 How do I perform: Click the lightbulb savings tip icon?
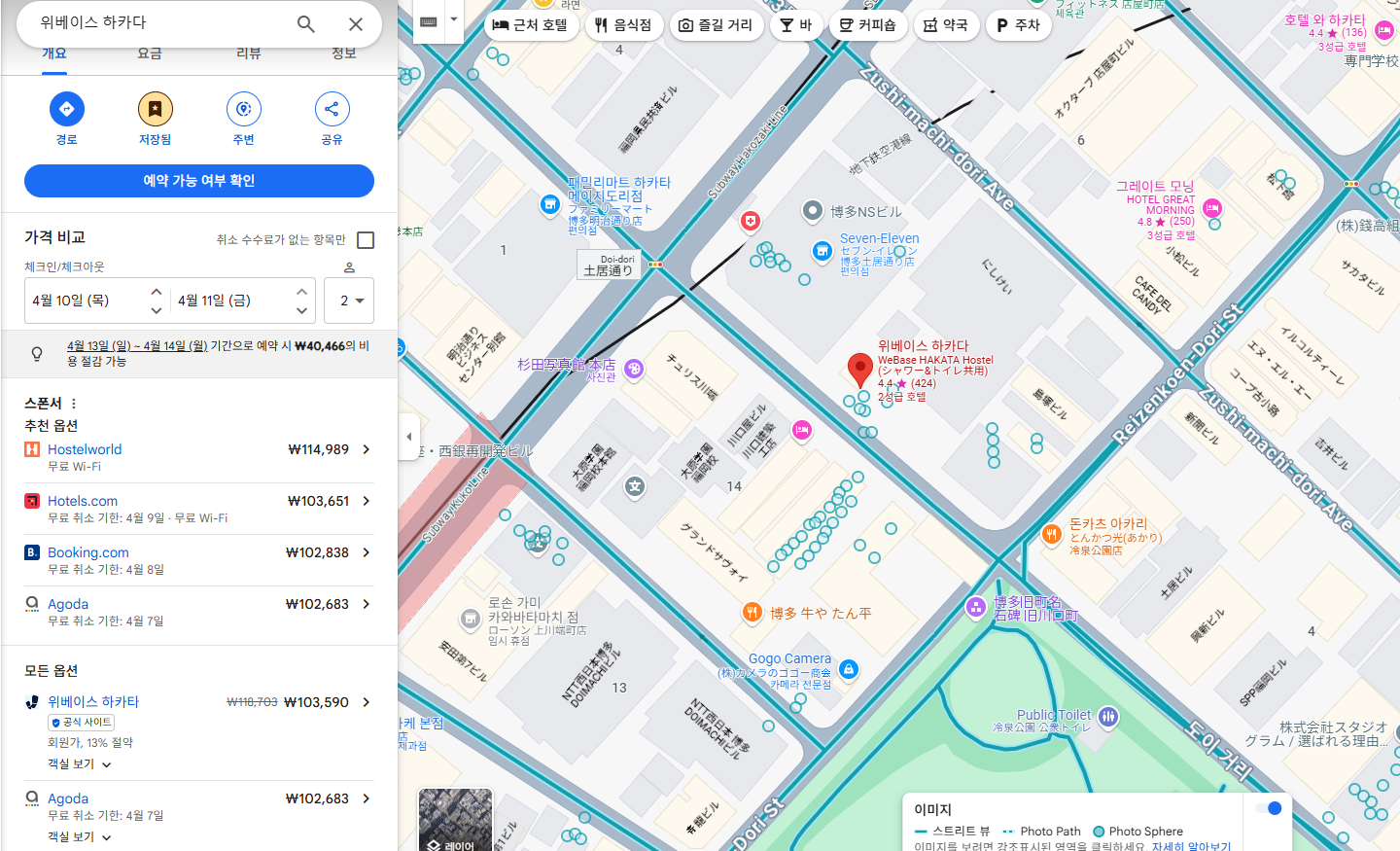tap(37, 353)
